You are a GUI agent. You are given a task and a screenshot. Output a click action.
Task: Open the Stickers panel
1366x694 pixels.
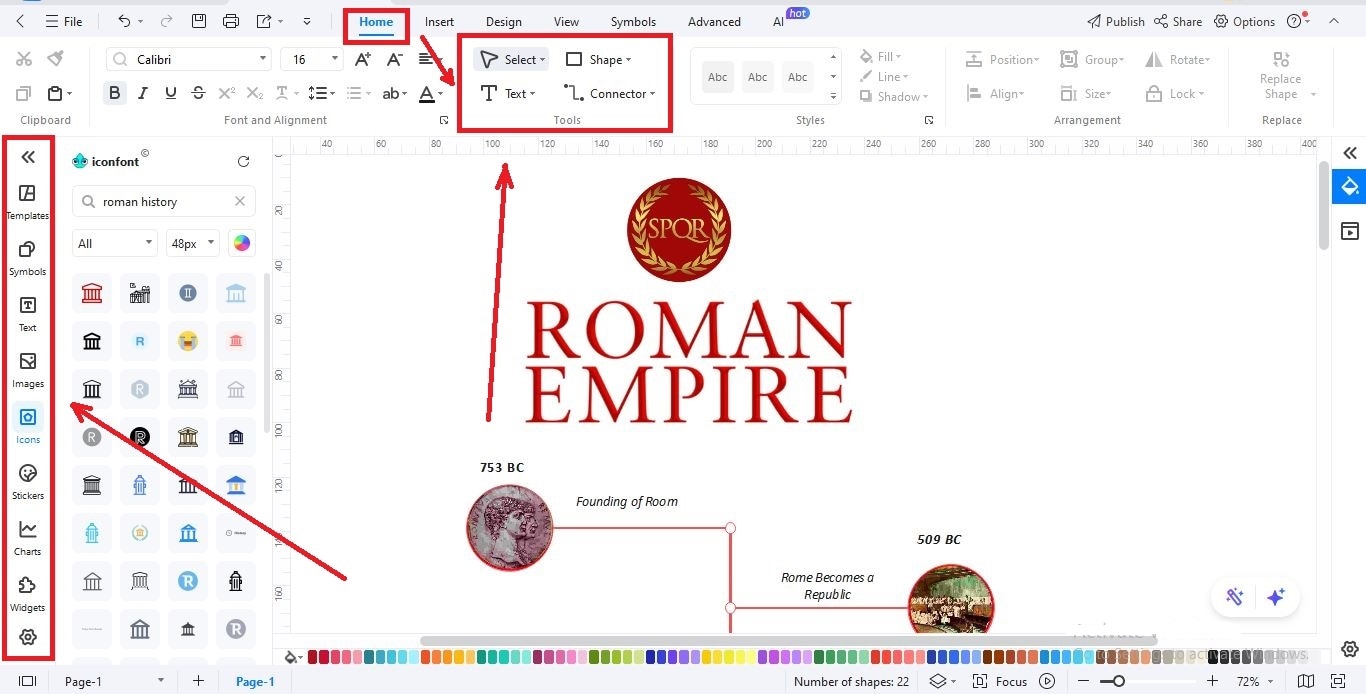pyautogui.click(x=27, y=480)
